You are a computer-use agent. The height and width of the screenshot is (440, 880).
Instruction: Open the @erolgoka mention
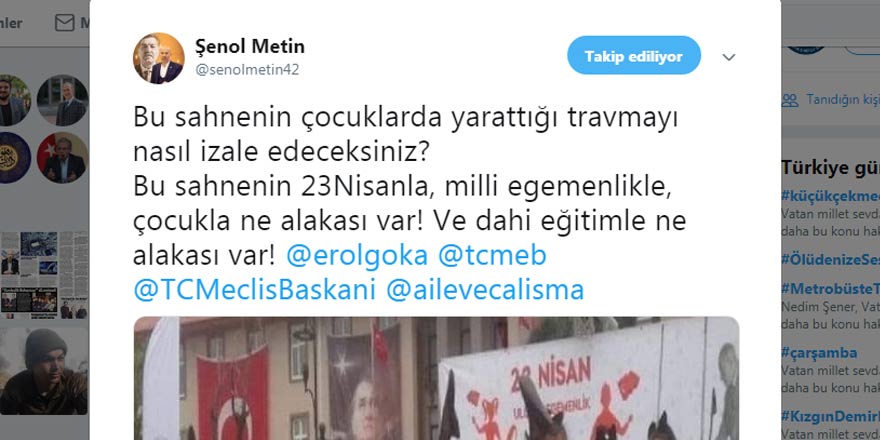tap(357, 256)
